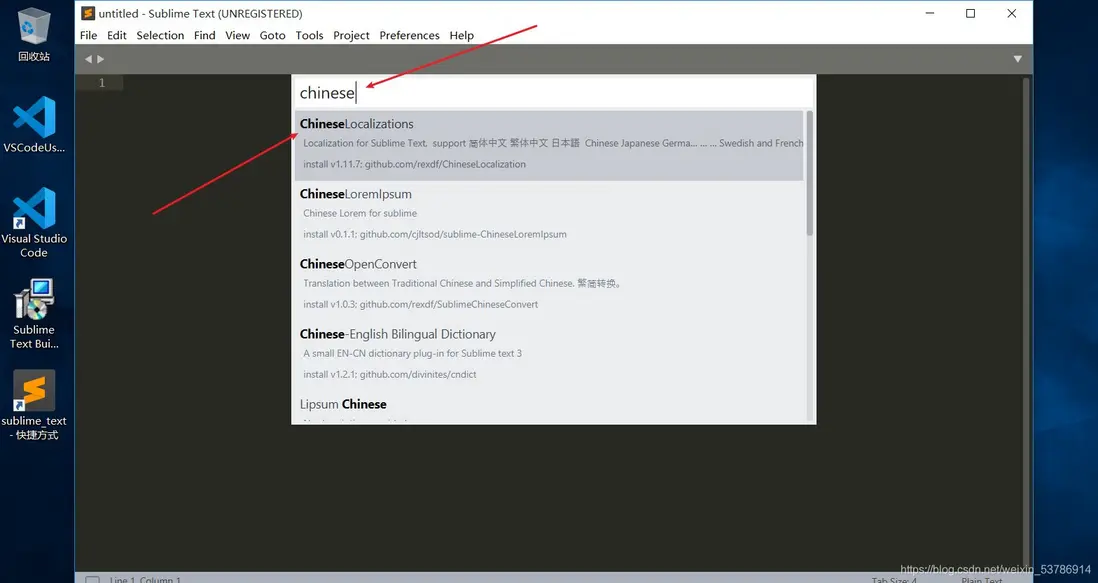Open the Tools menu
The height and width of the screenshot is (583, 1098).
(309, 35)
